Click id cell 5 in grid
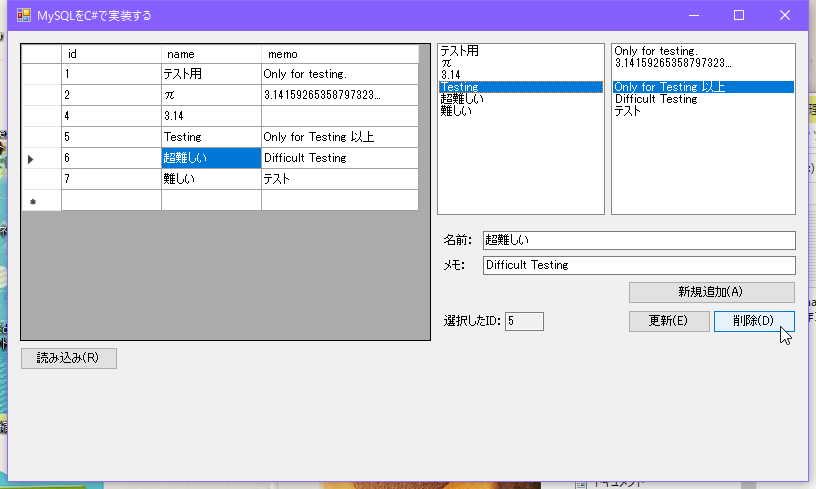 111,137
